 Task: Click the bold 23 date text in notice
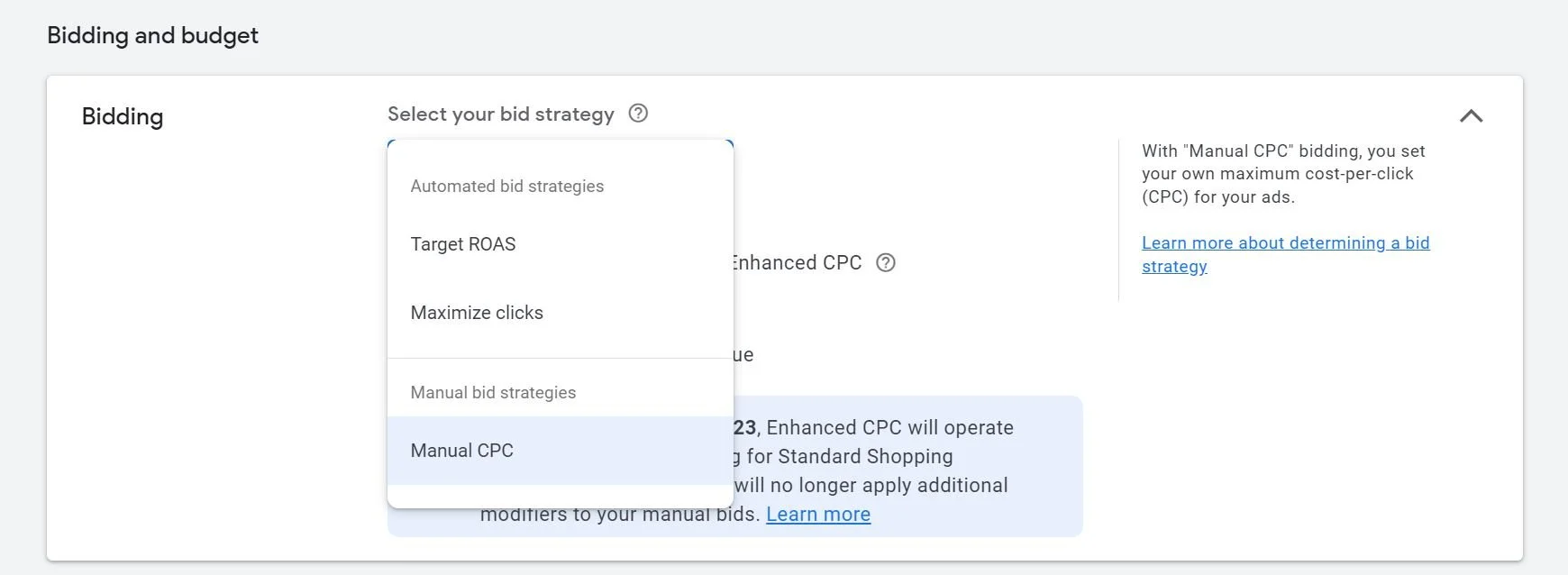point(744,428)
